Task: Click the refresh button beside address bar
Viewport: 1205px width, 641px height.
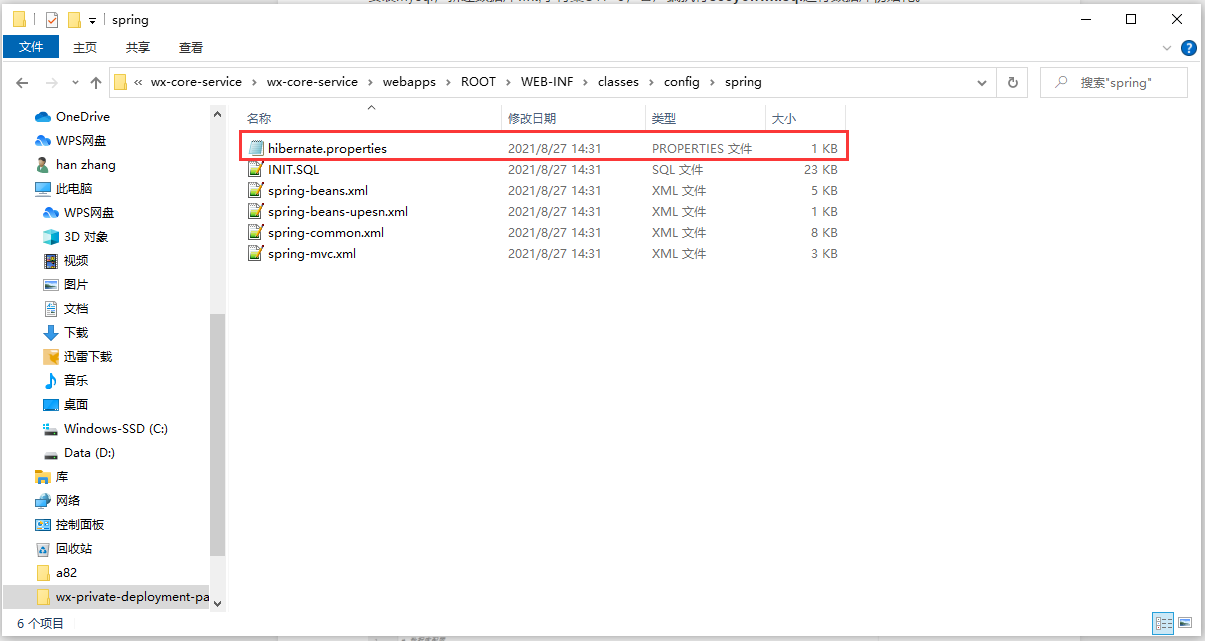Action: click(1013, 83)
